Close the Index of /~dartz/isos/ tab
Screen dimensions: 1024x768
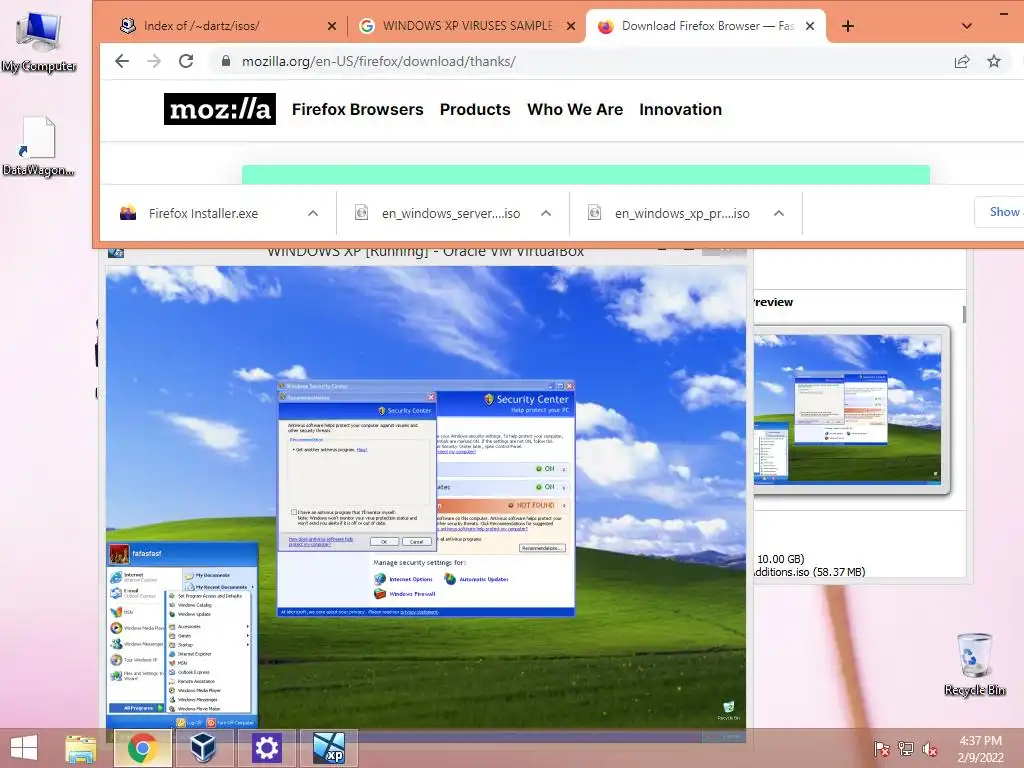(332, 26)
